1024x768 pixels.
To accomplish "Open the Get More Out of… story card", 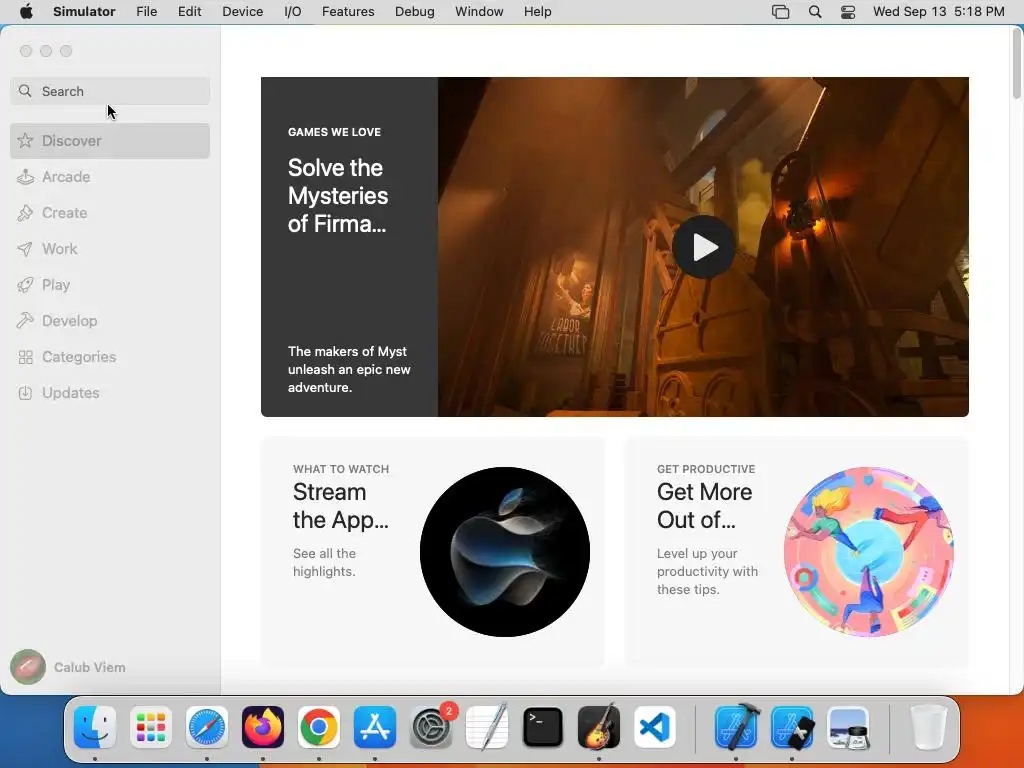I will (x=797, y=552).
